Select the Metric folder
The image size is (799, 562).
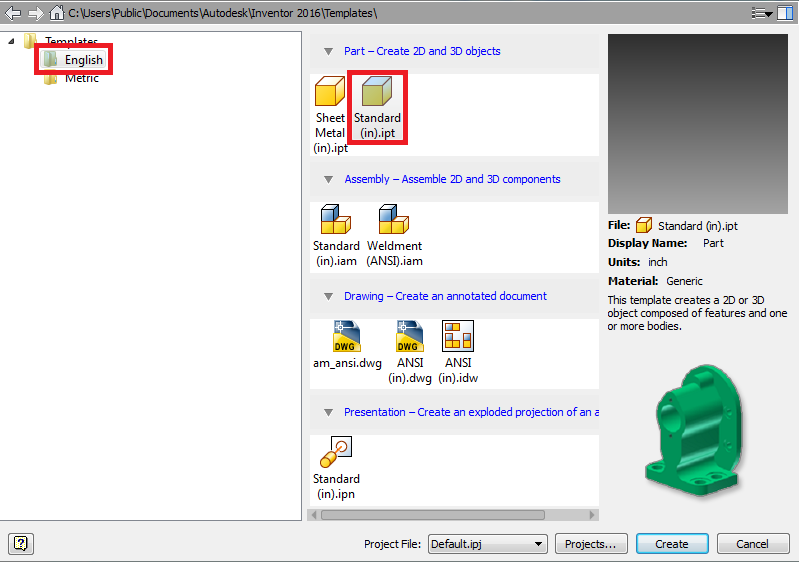pos(71,78)
